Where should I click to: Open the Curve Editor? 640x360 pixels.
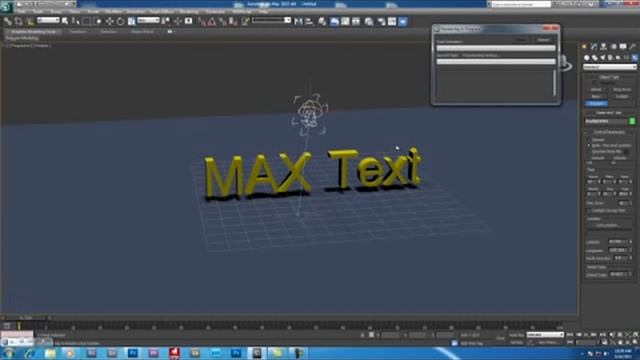click(345, 21)
